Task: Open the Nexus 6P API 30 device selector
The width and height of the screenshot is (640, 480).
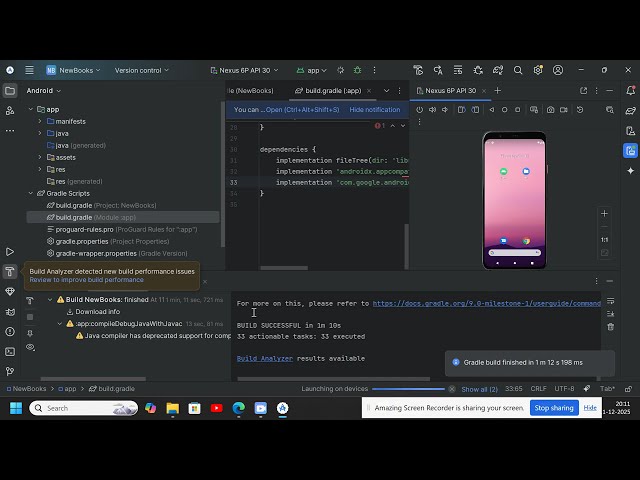Action: [244, 70]
